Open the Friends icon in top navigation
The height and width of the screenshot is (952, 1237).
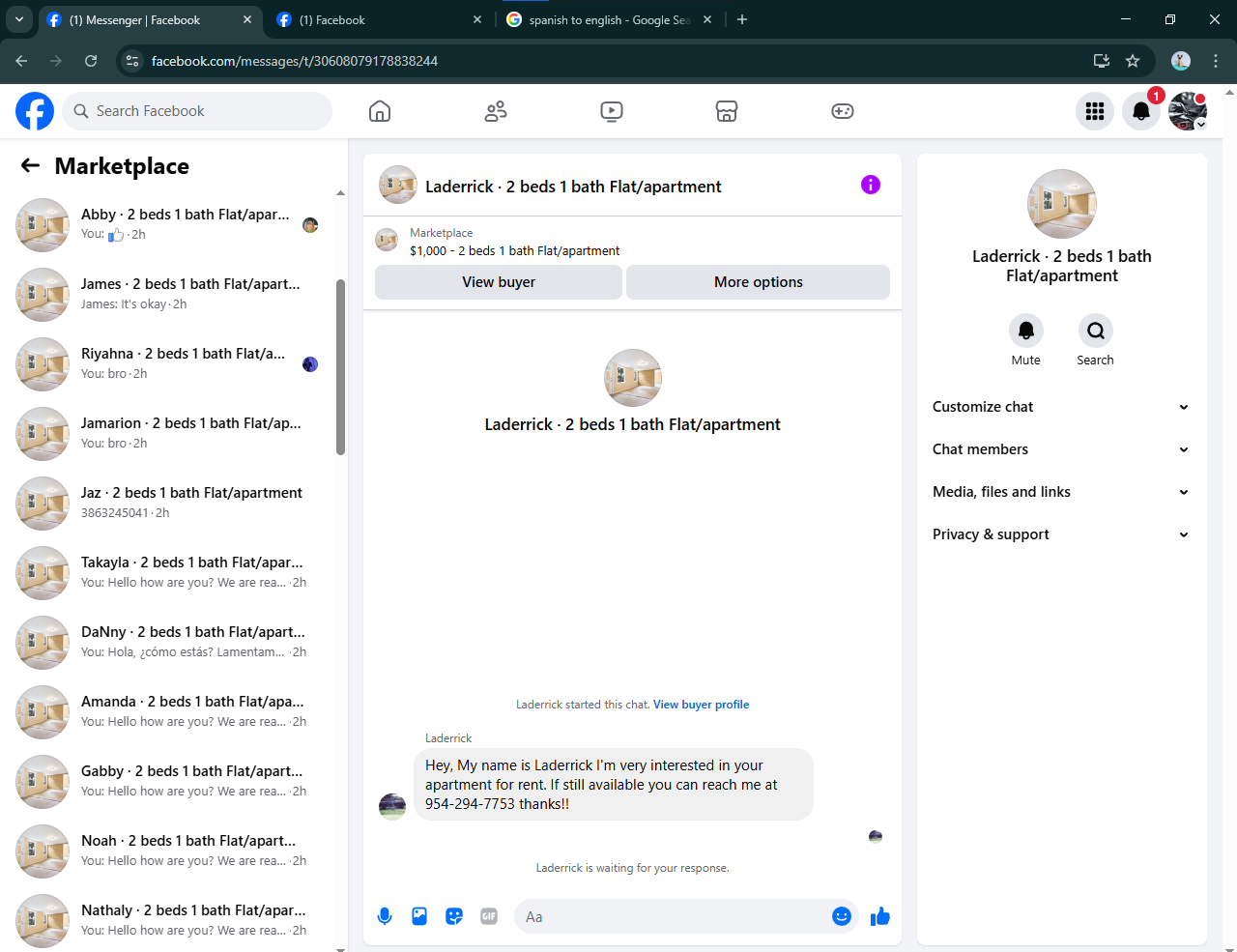point(496,111)
